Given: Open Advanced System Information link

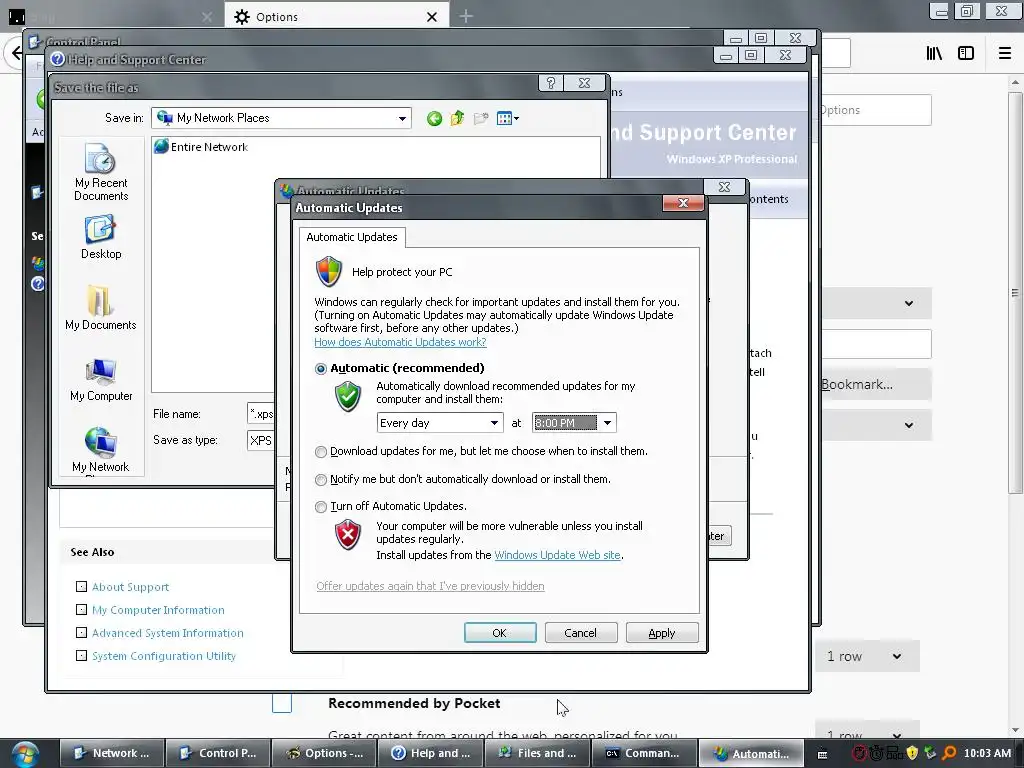Looking at the screenshot, I should click(168, 633).
